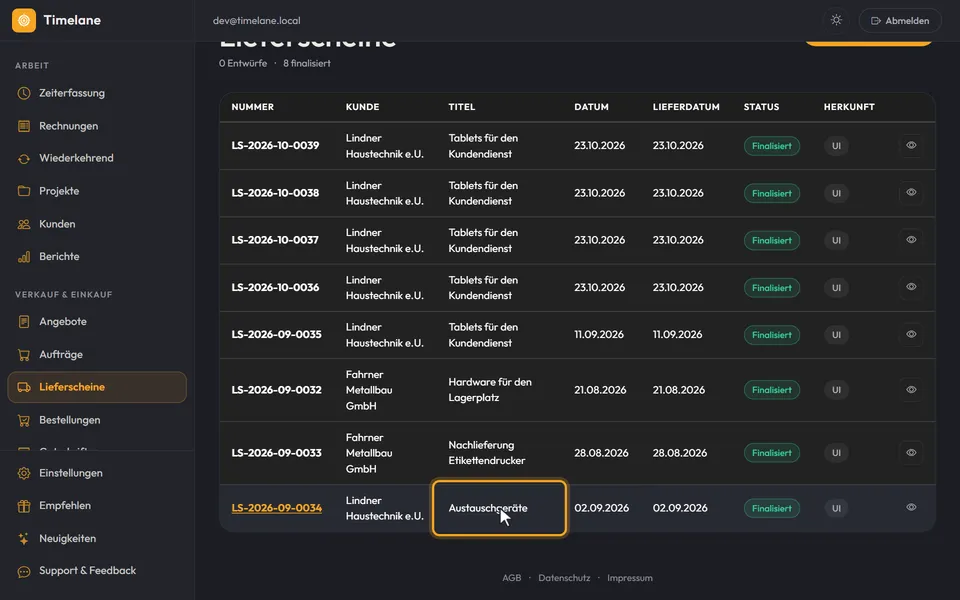The image size is (960, 600).
Task: Click the Kunden people icon
Action: [x=24, y=224]
